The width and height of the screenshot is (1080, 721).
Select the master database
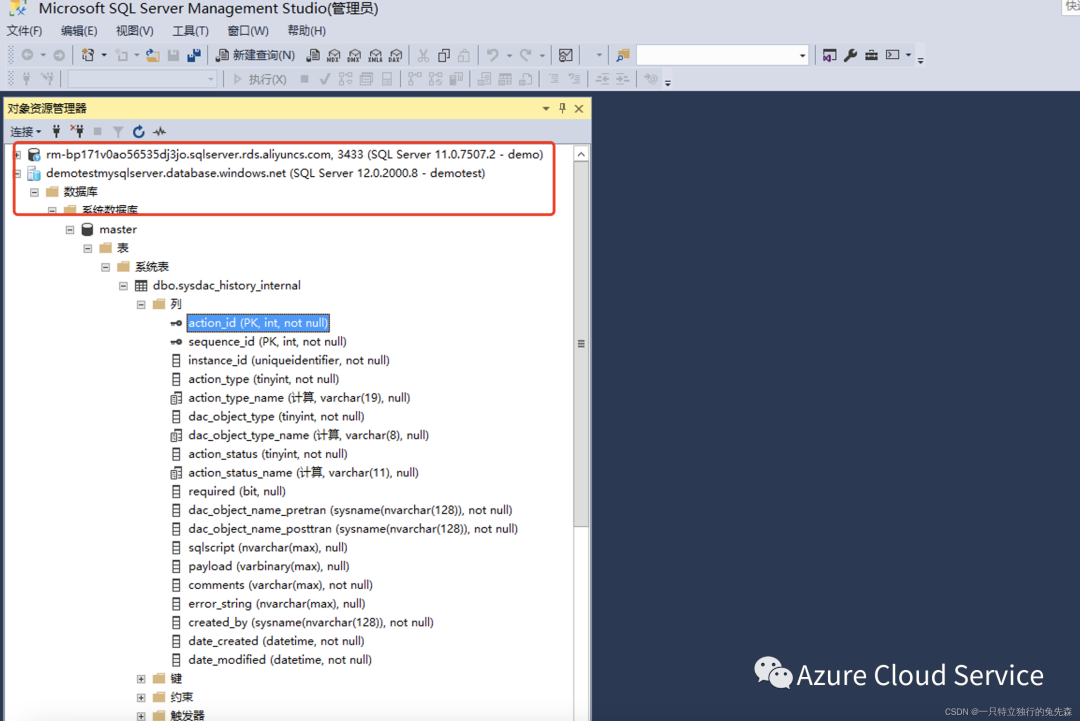coord(118,229)
